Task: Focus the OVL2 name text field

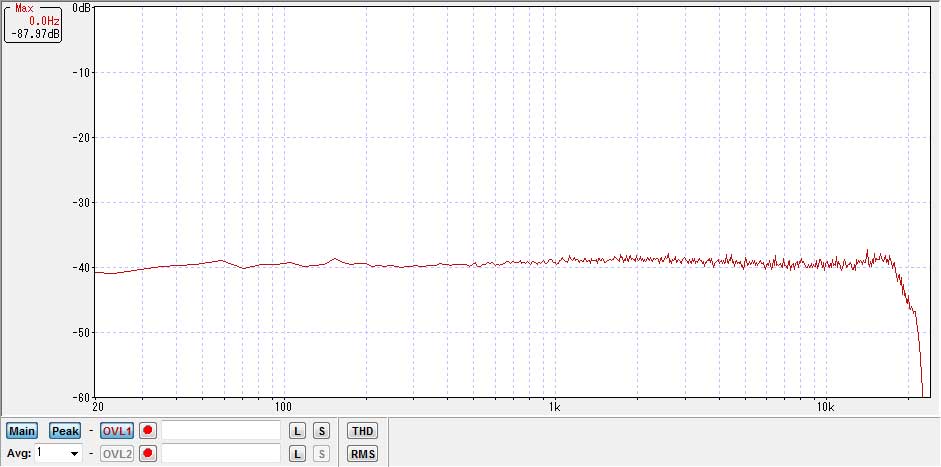Action: [x=221, y=454]
